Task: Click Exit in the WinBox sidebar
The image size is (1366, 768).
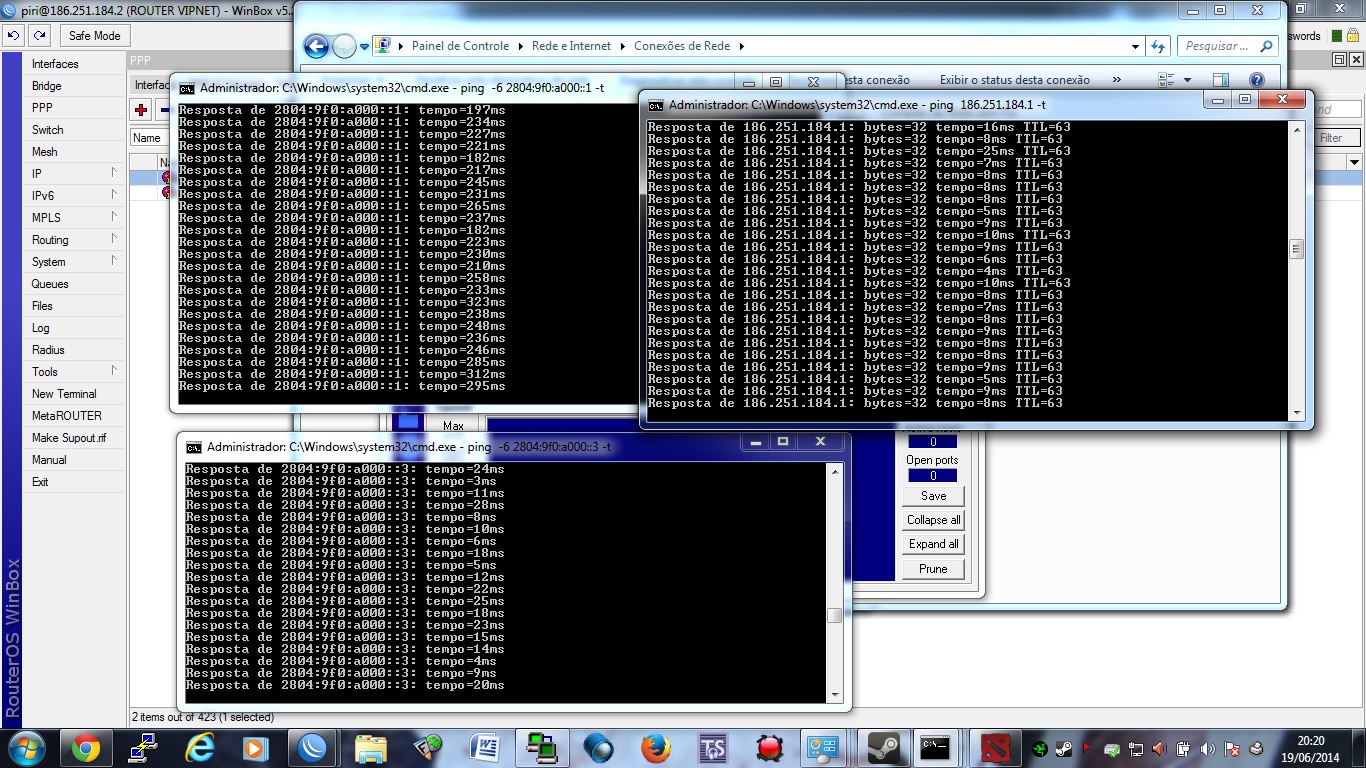Action: (x=40, y=482)
